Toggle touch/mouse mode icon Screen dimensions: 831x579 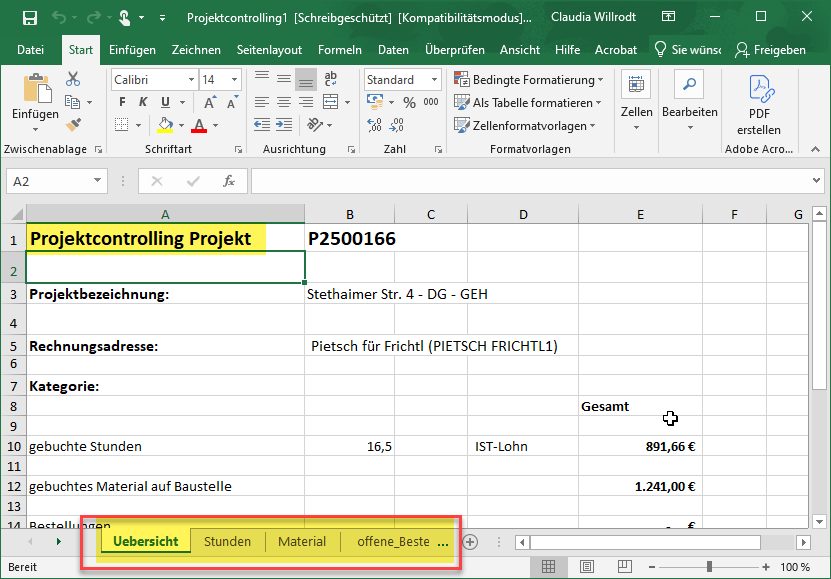[125, 18]
